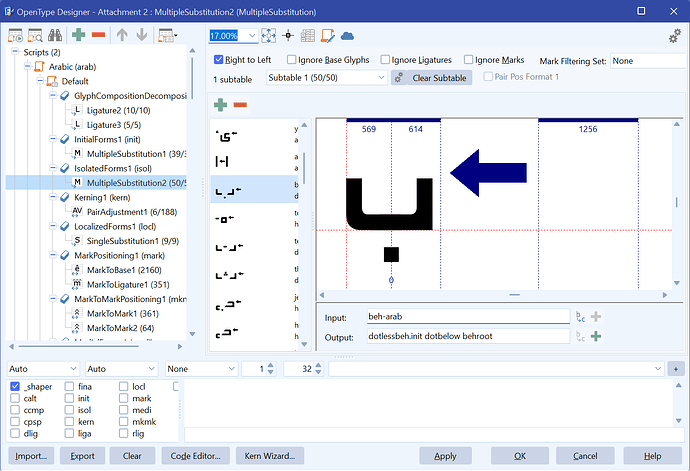Open the second Auto dropdown
Image resolution: width=690 pixels, height=471 pixels.
click(x=121, y=369)
